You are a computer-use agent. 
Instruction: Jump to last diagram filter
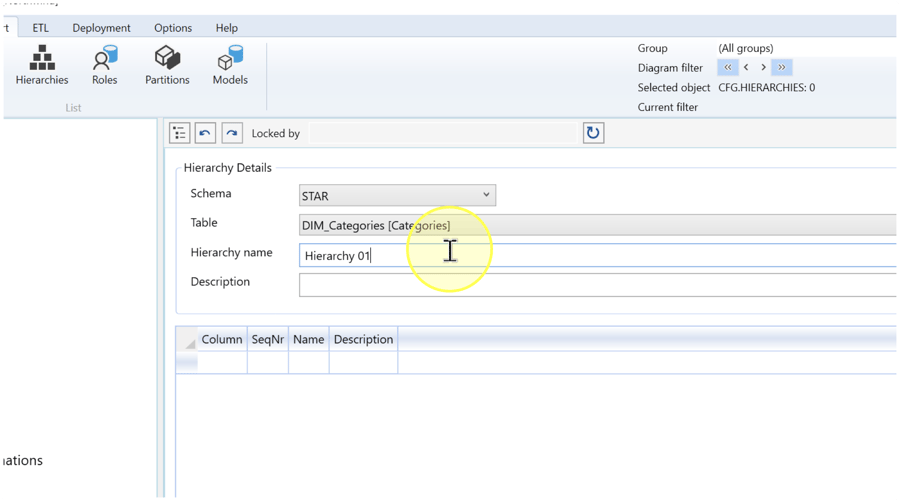tap(782, 68)
